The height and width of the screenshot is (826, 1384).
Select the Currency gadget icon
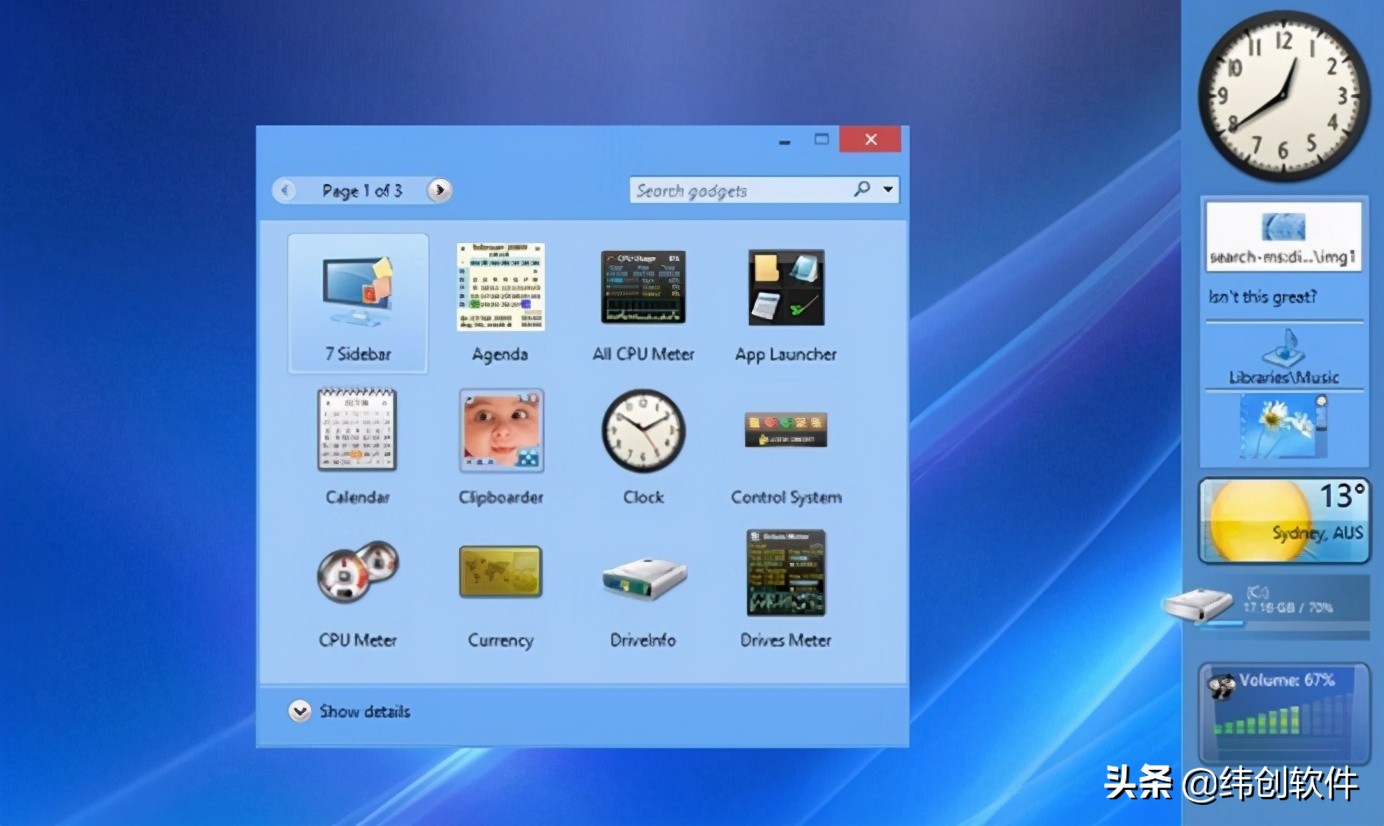[x=500, y=572]
